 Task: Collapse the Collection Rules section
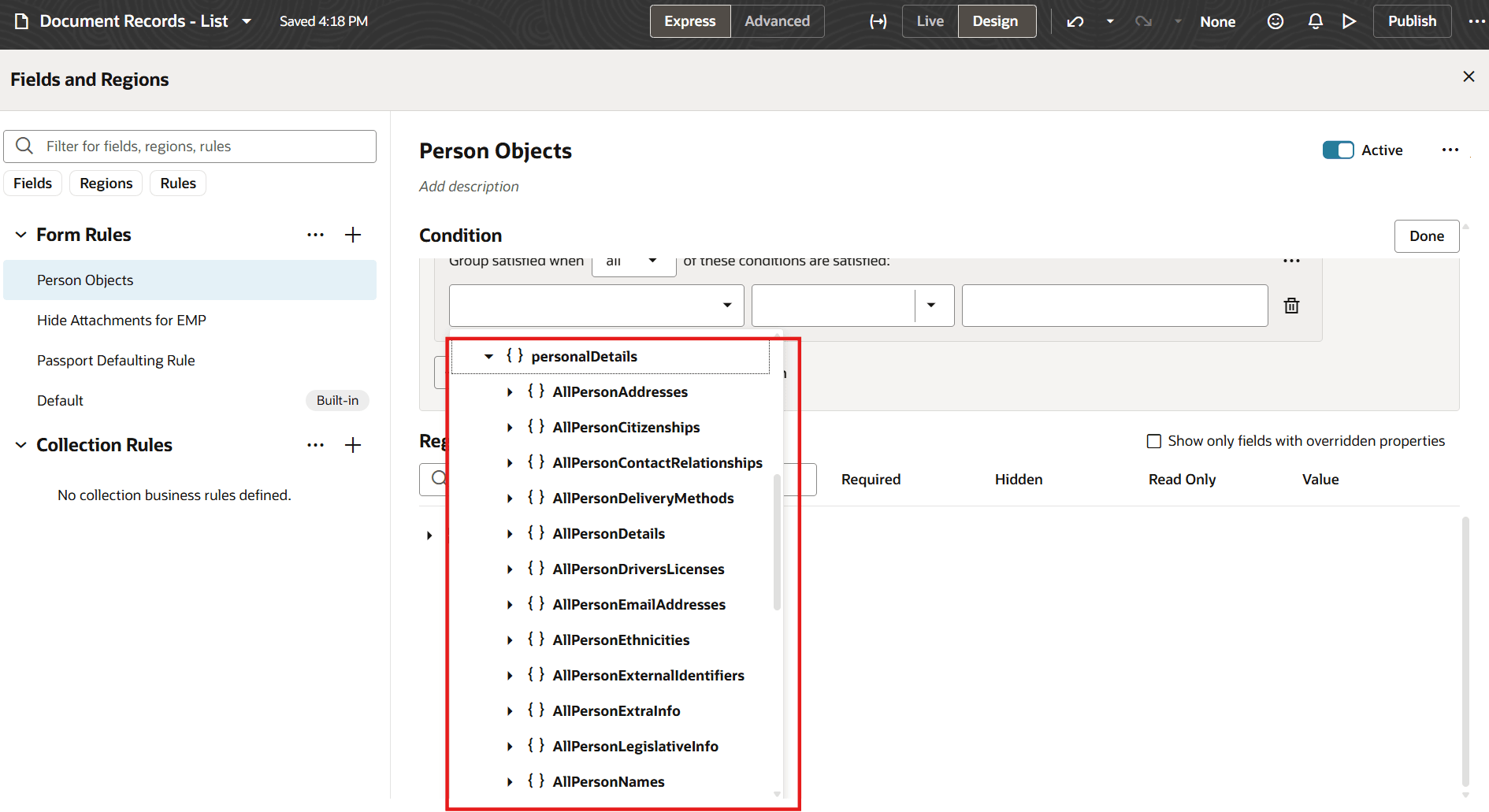tap(21, 445)
